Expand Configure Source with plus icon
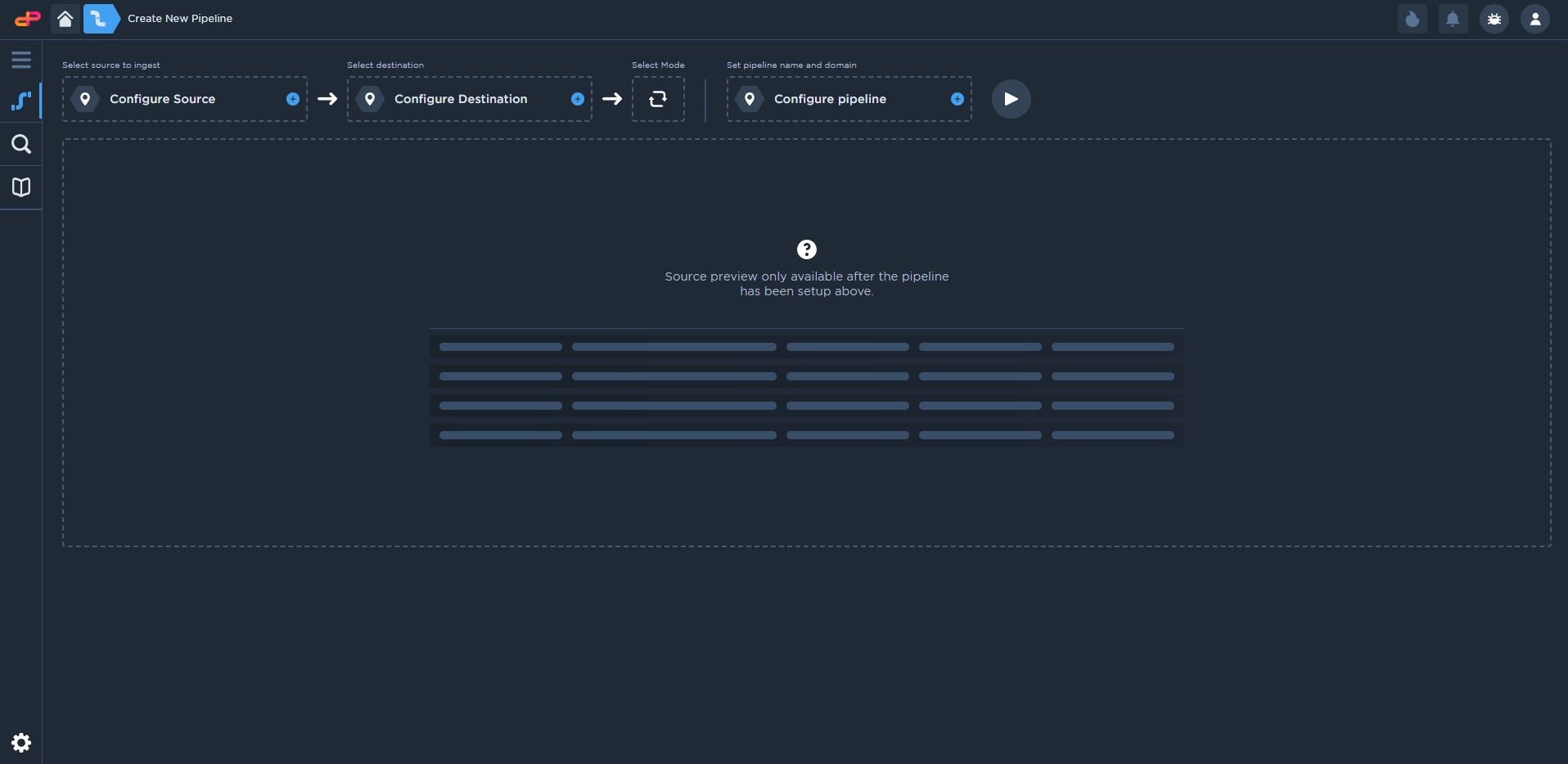 292,99
